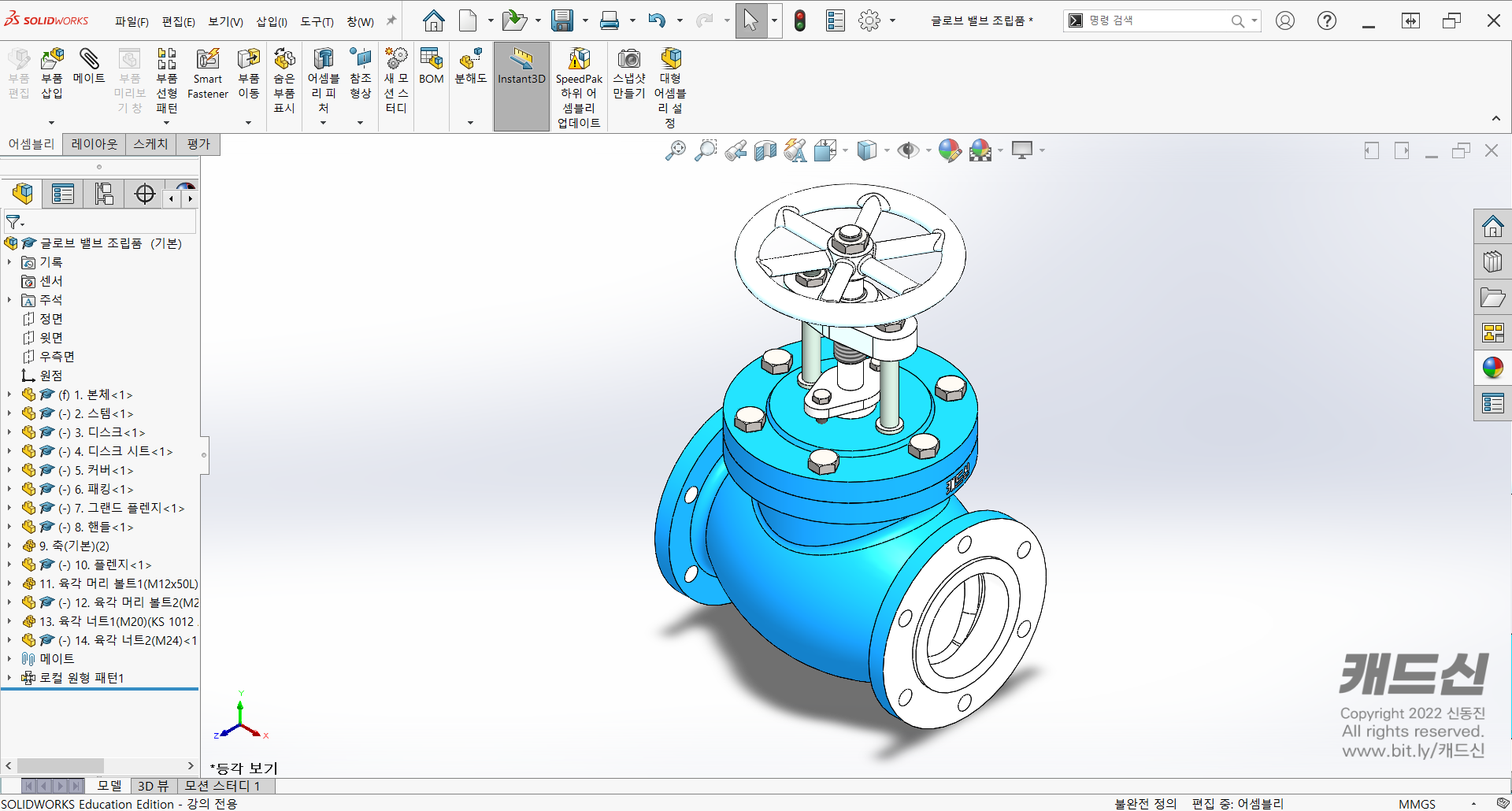Open Appearances color ball in task pane

[x=1493, y=368]
